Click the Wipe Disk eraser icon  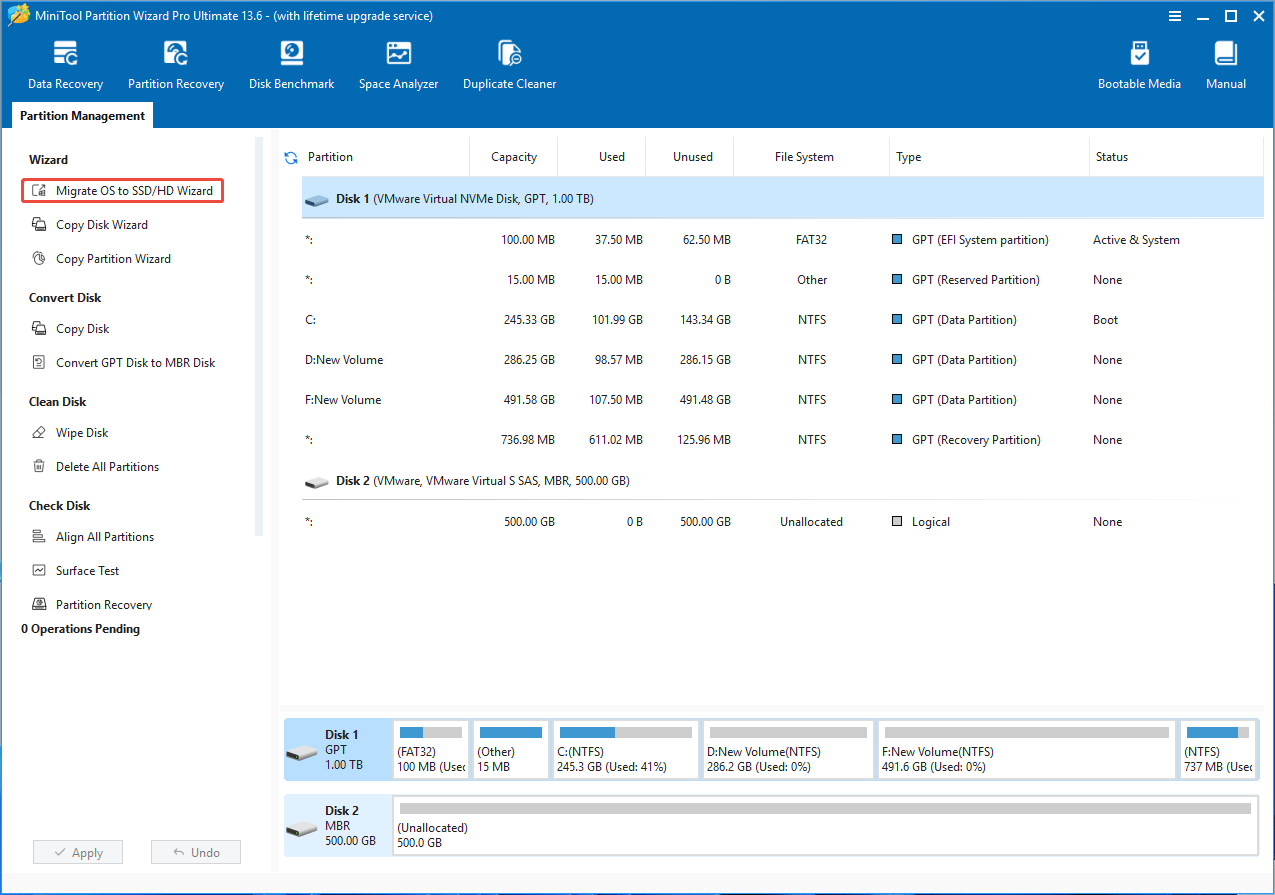[x=39, y=432]
